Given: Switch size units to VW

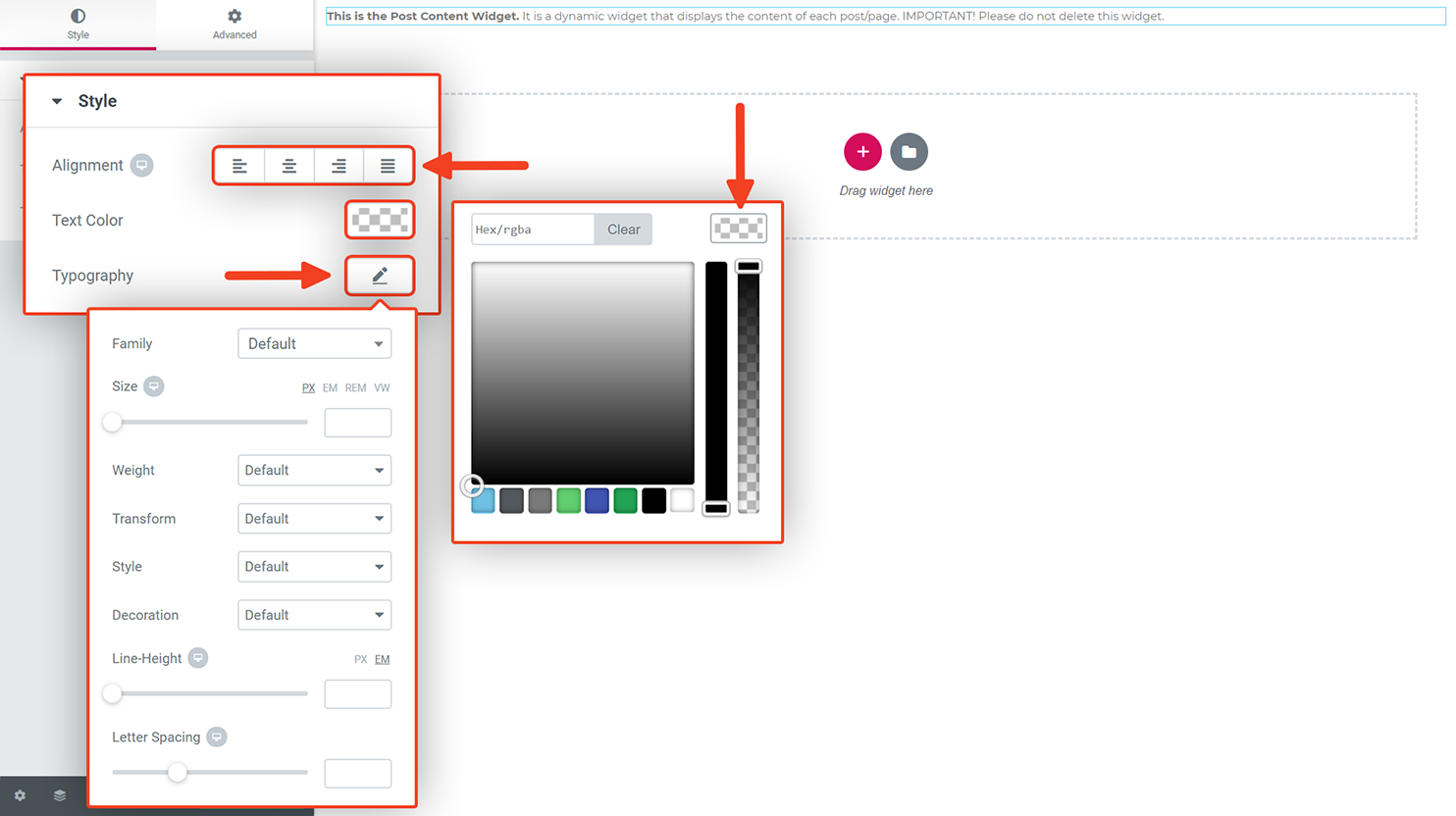Looking at the screenshot, I should (x=382, y=387).
